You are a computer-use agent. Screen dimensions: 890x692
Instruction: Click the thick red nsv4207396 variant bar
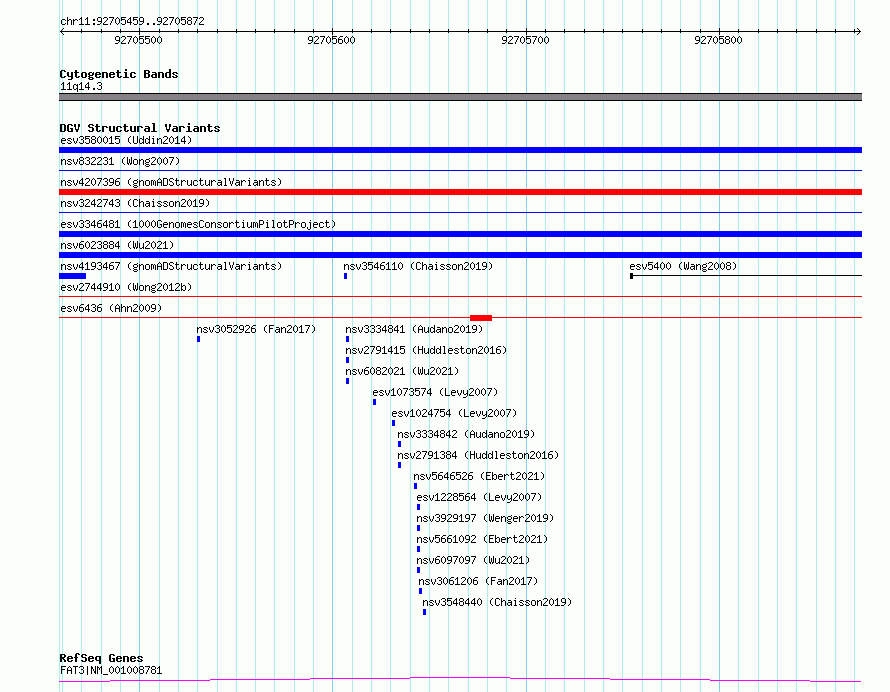point(460,192)
